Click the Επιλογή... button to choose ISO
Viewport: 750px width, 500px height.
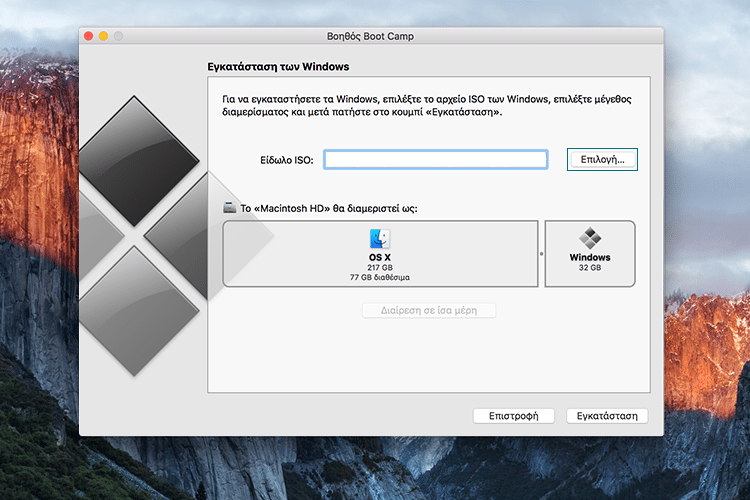pos(602,159)
